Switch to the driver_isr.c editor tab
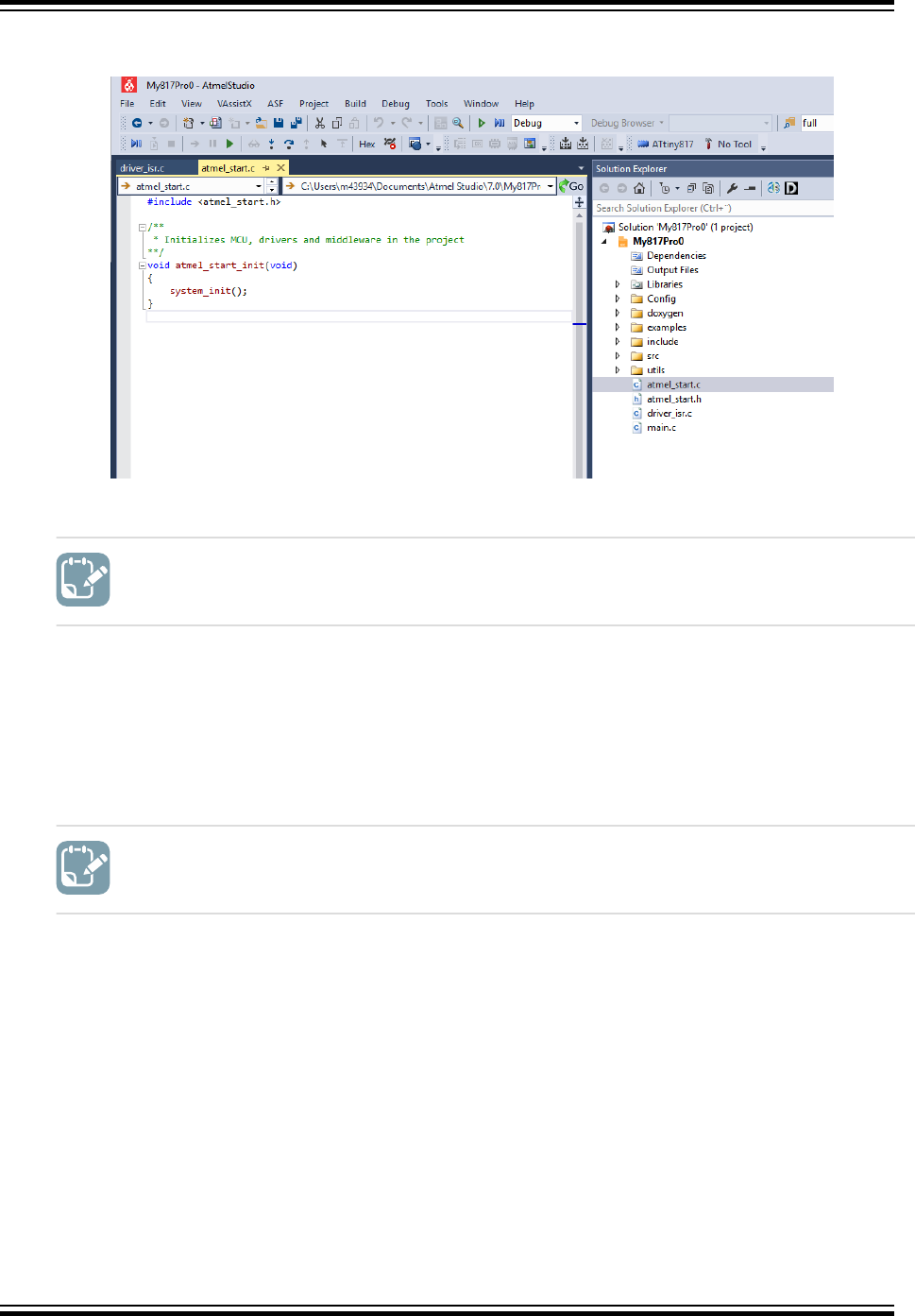Image resolution: width=915 pixels, height=1316 pixels. (x=143, y=168)
